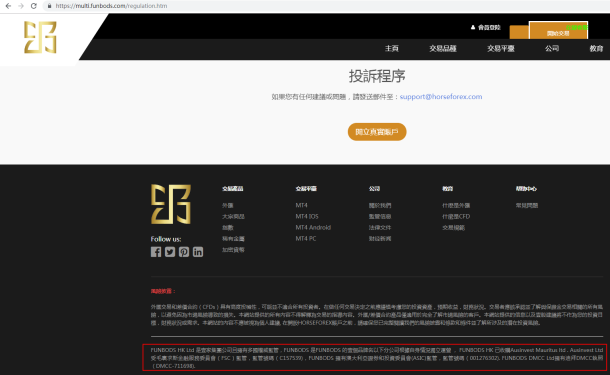Click the 加密貨幣 footer link
This screenshot has width=610, height=375.
(x=233, y=250)
